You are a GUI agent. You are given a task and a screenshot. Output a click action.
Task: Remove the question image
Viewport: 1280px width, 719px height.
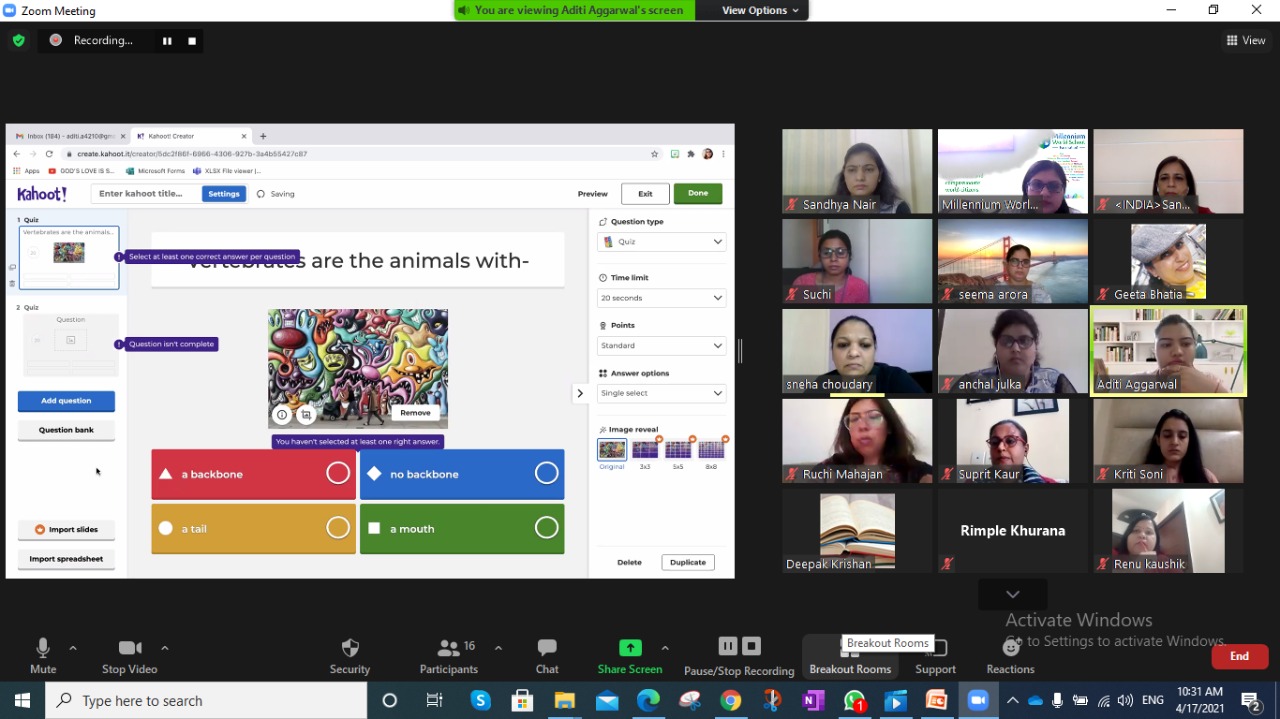pyautogui.click(x=415, y=413)
